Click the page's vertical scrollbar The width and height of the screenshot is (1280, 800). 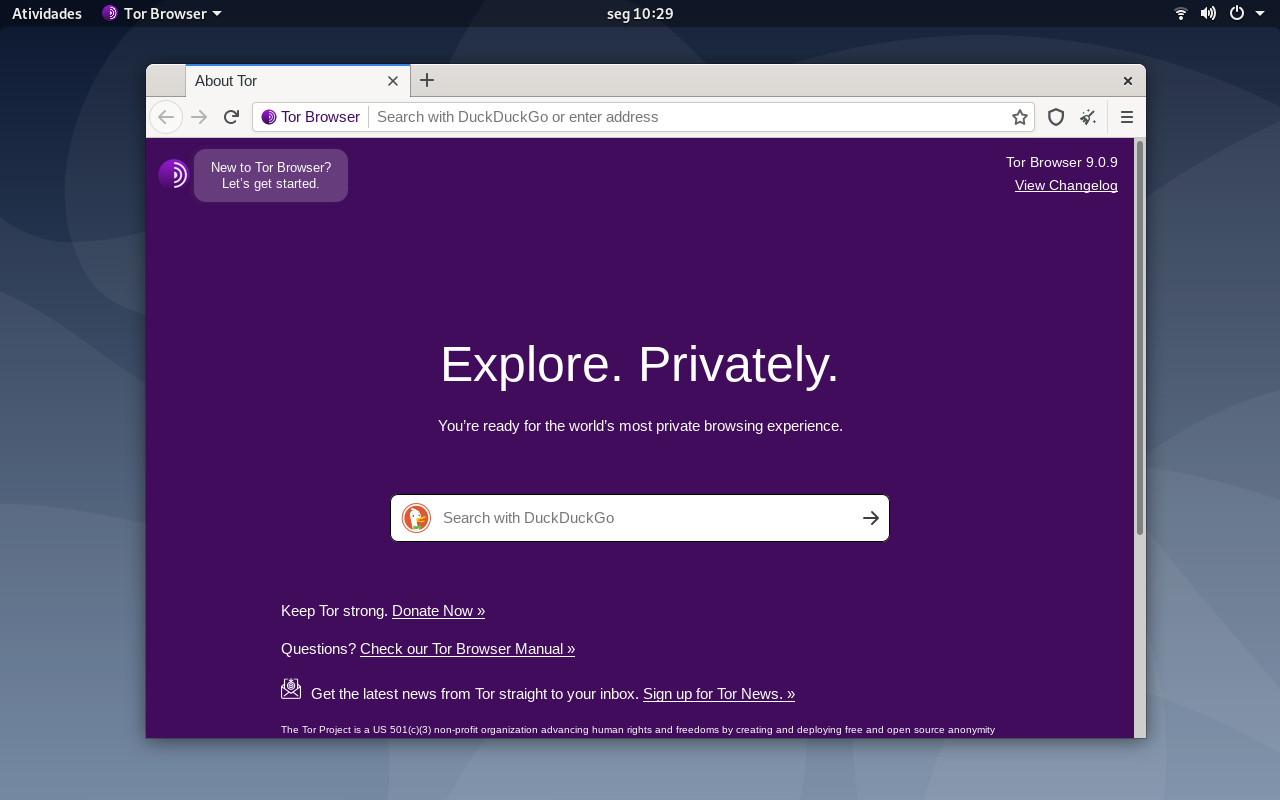pos(1139,340)
